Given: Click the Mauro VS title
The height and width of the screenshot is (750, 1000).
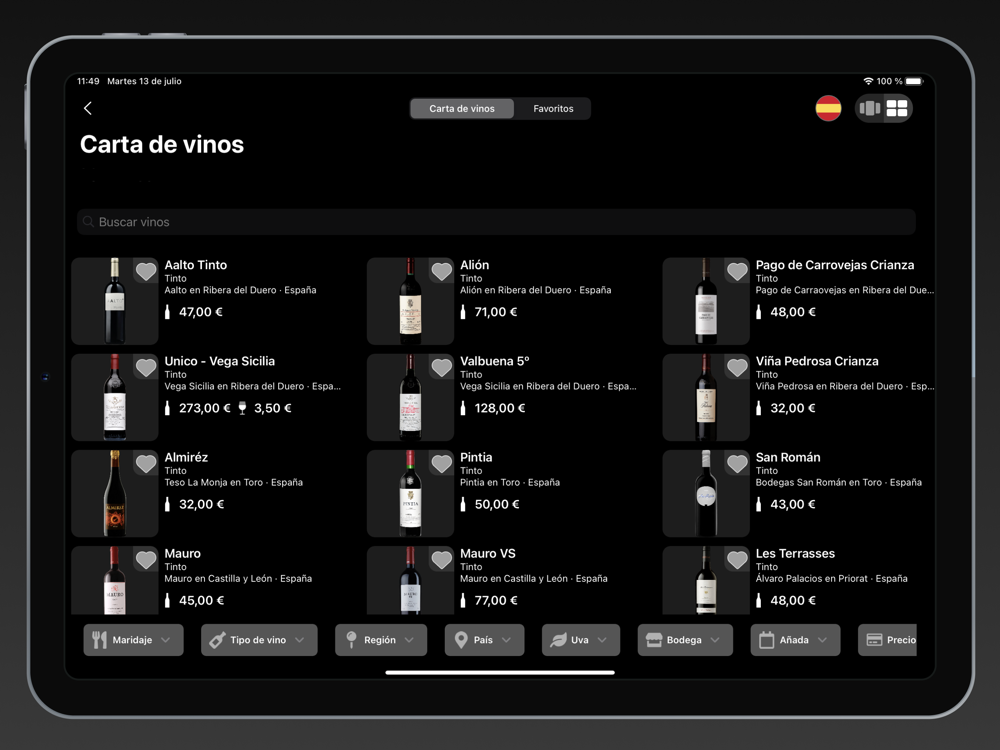Looking at the screenshot, I should coord(488,554).
